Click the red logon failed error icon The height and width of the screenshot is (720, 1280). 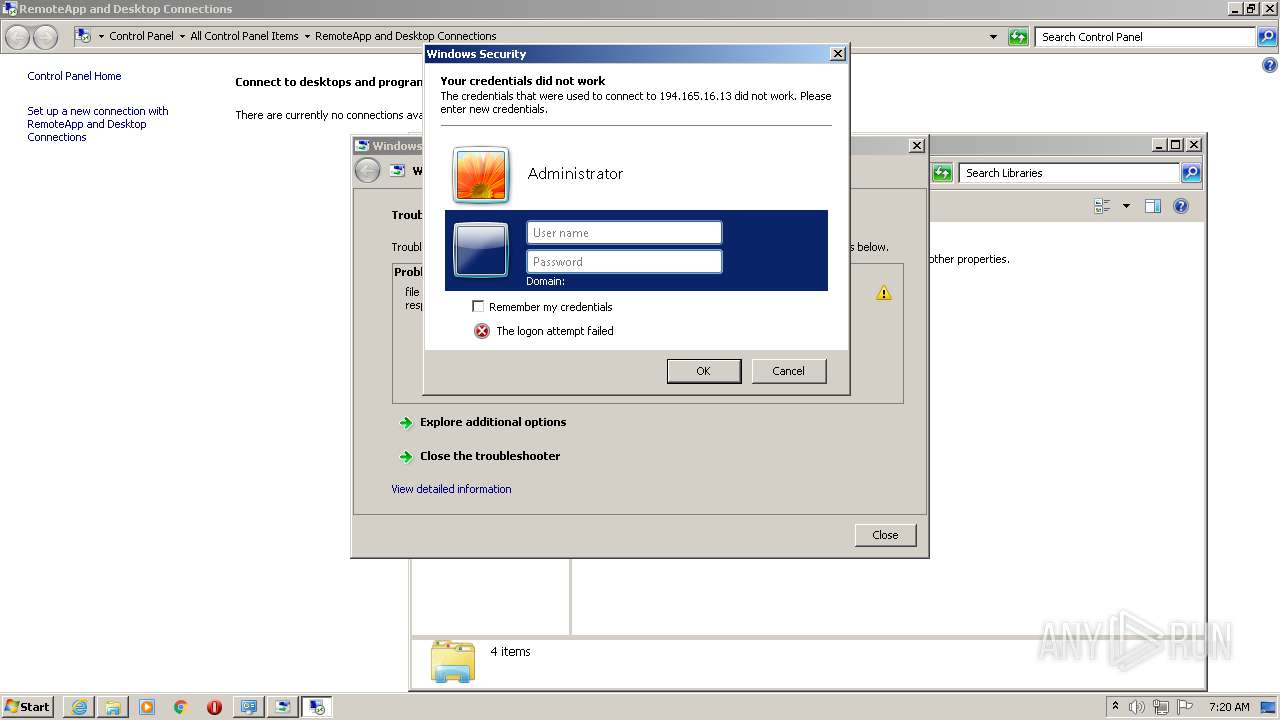482,331
